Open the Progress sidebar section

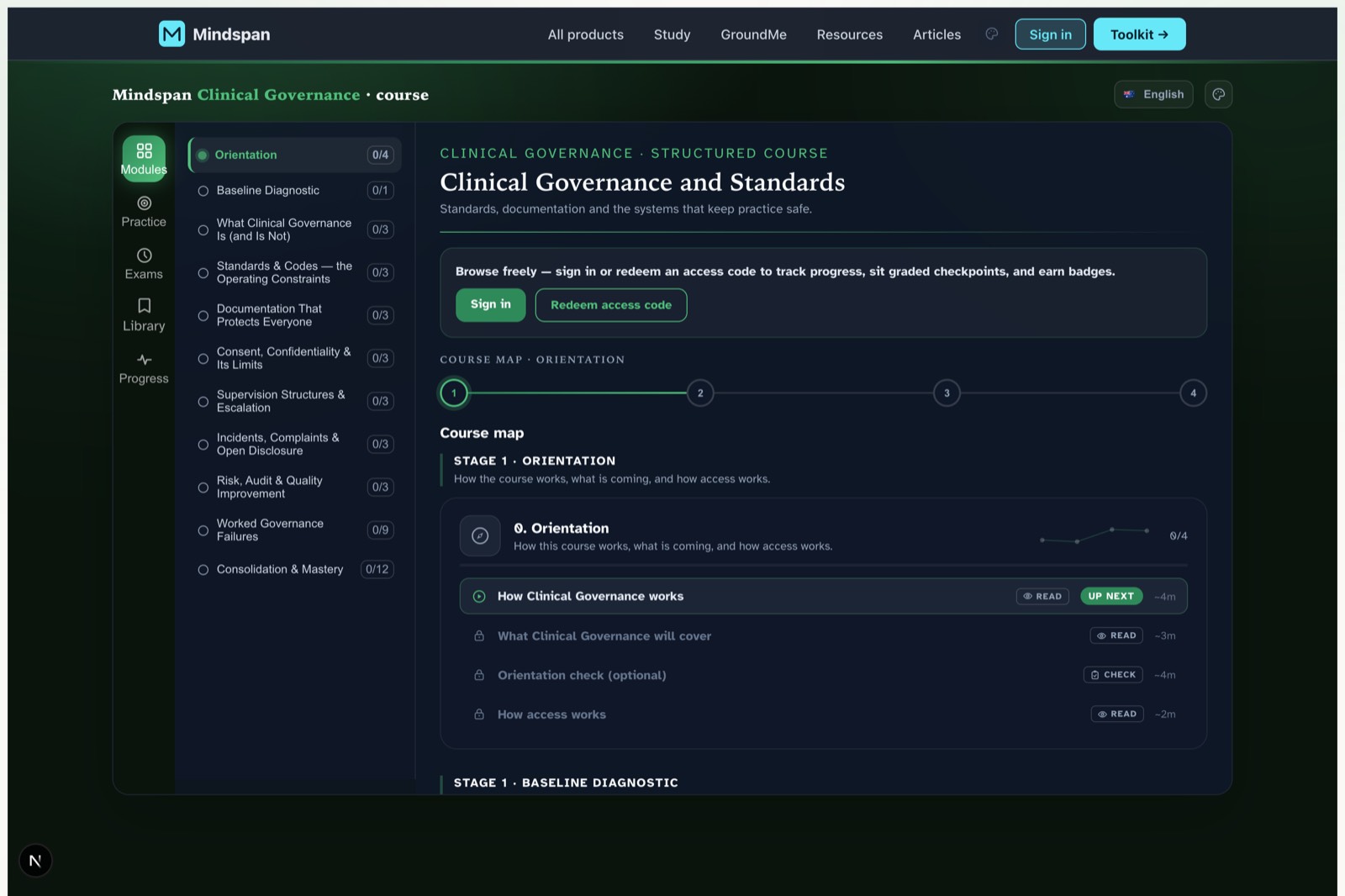pos(144,368)
